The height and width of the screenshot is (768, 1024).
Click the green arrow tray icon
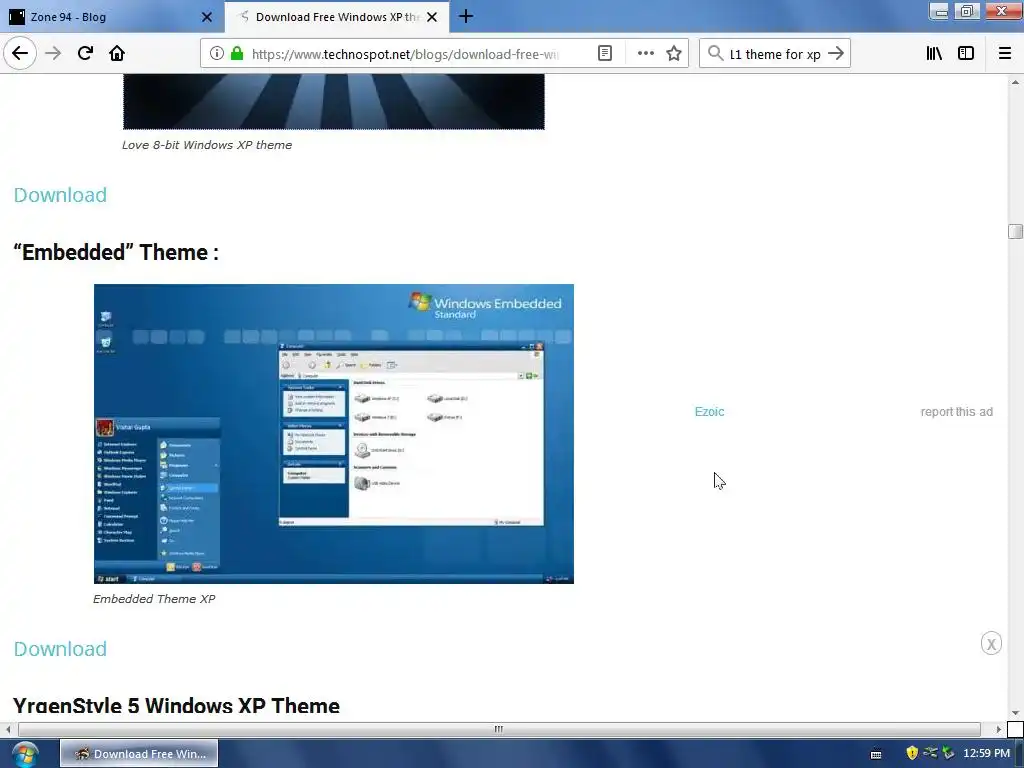948,754
